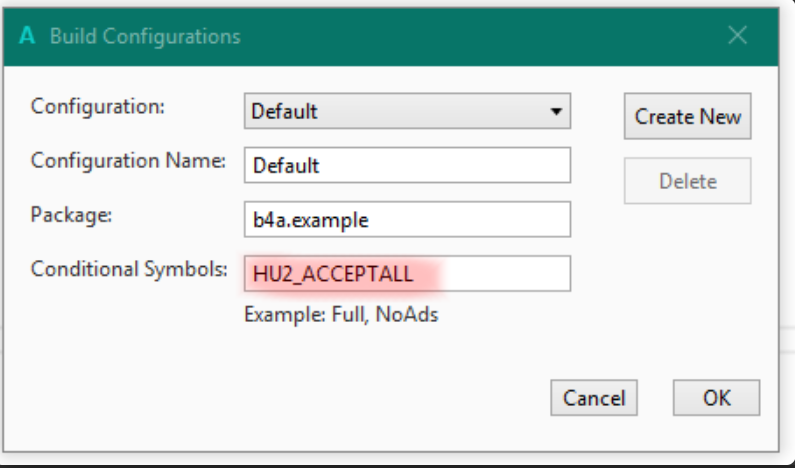Open the Configuration combo box showing Default

coord(395,112)
